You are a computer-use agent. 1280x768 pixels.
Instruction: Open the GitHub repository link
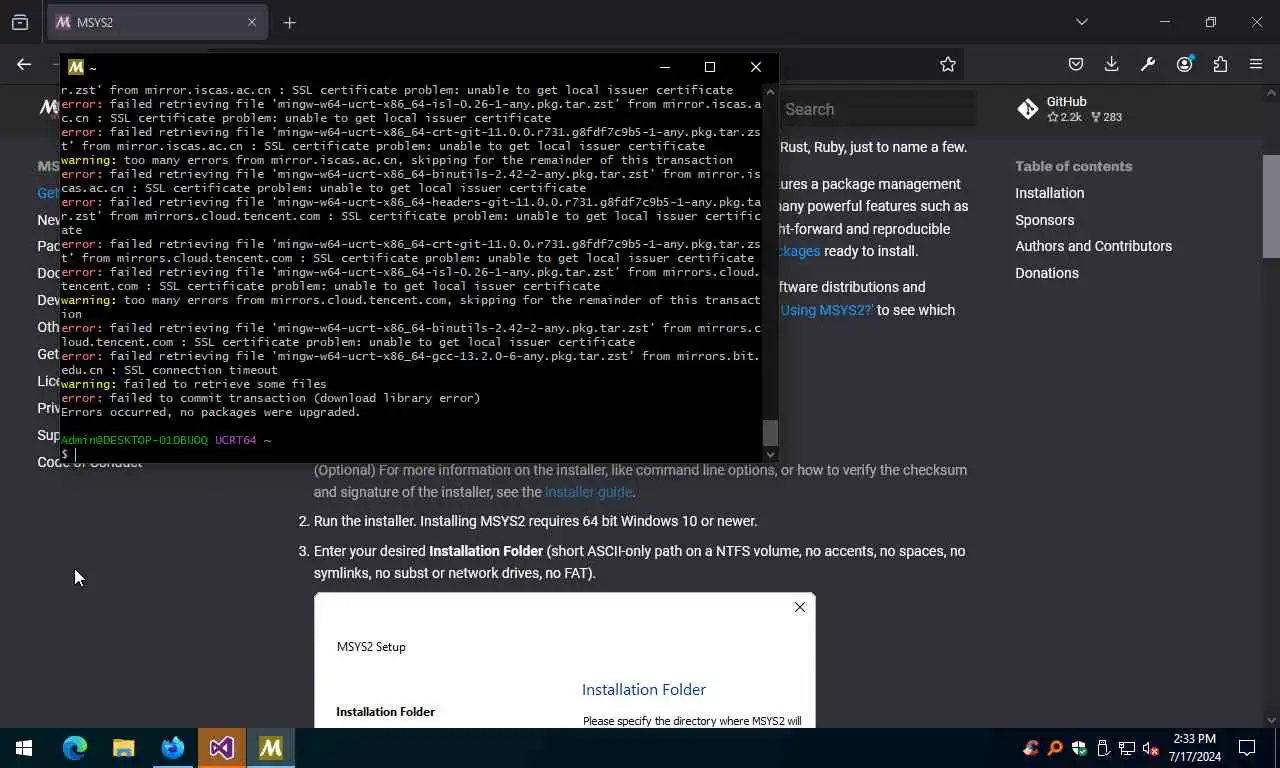coord(1070,109)
